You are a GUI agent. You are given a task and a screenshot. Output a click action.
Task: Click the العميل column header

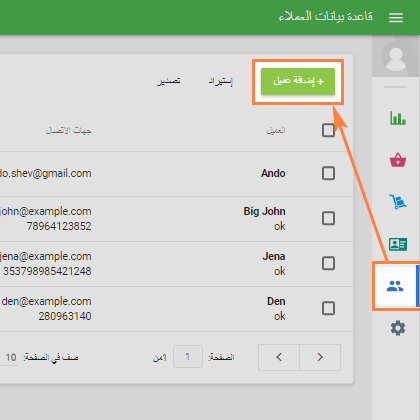[x=276, y=130]
